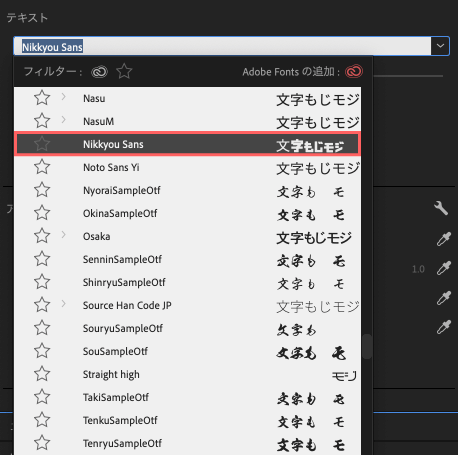Click the Nasu font preview sample

point(318,100)
